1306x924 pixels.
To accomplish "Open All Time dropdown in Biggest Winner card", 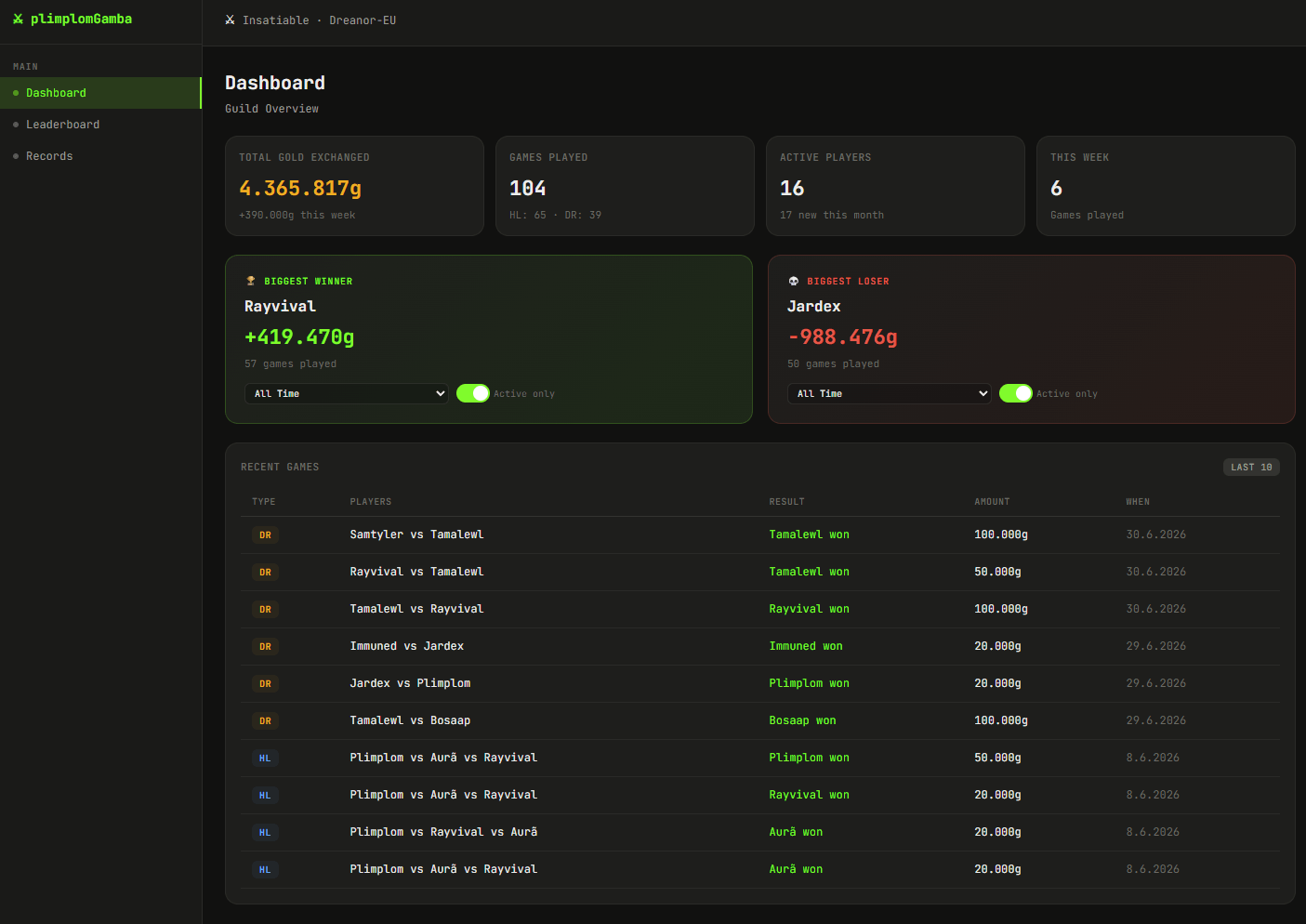I will 347,393.
